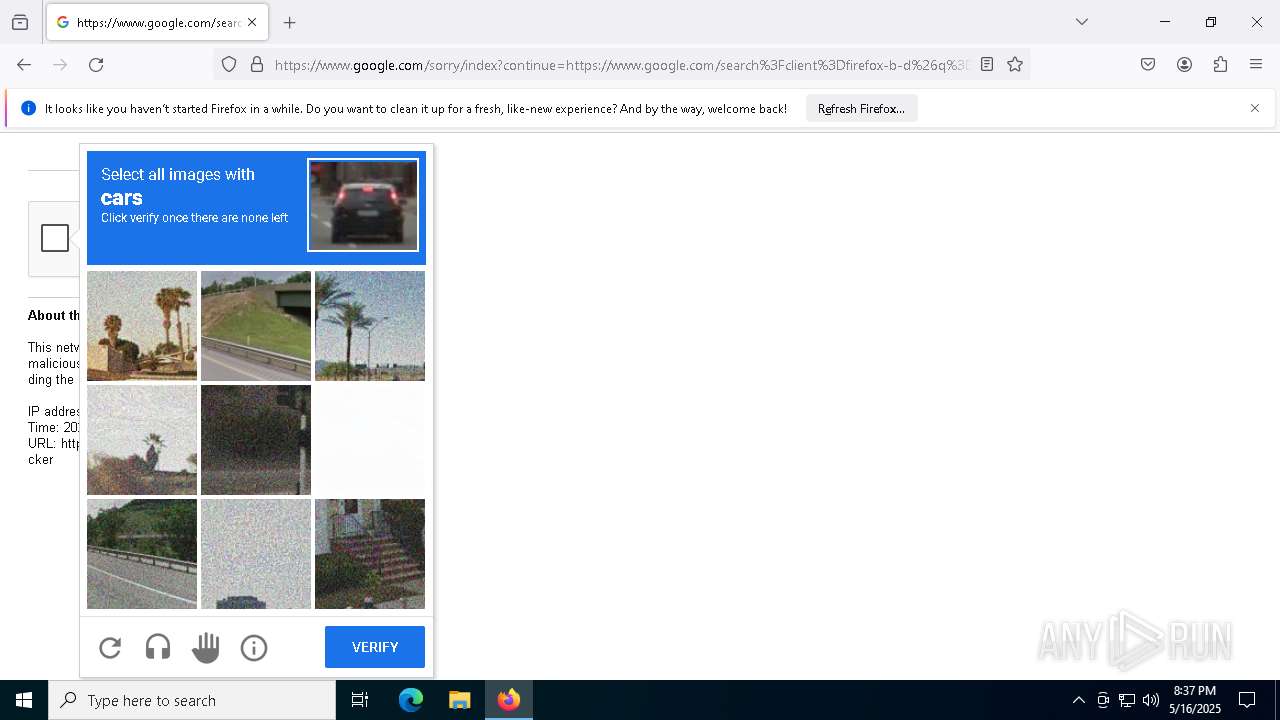Select the dark pole tile
1280x720 pixels.
pos(256,440)
